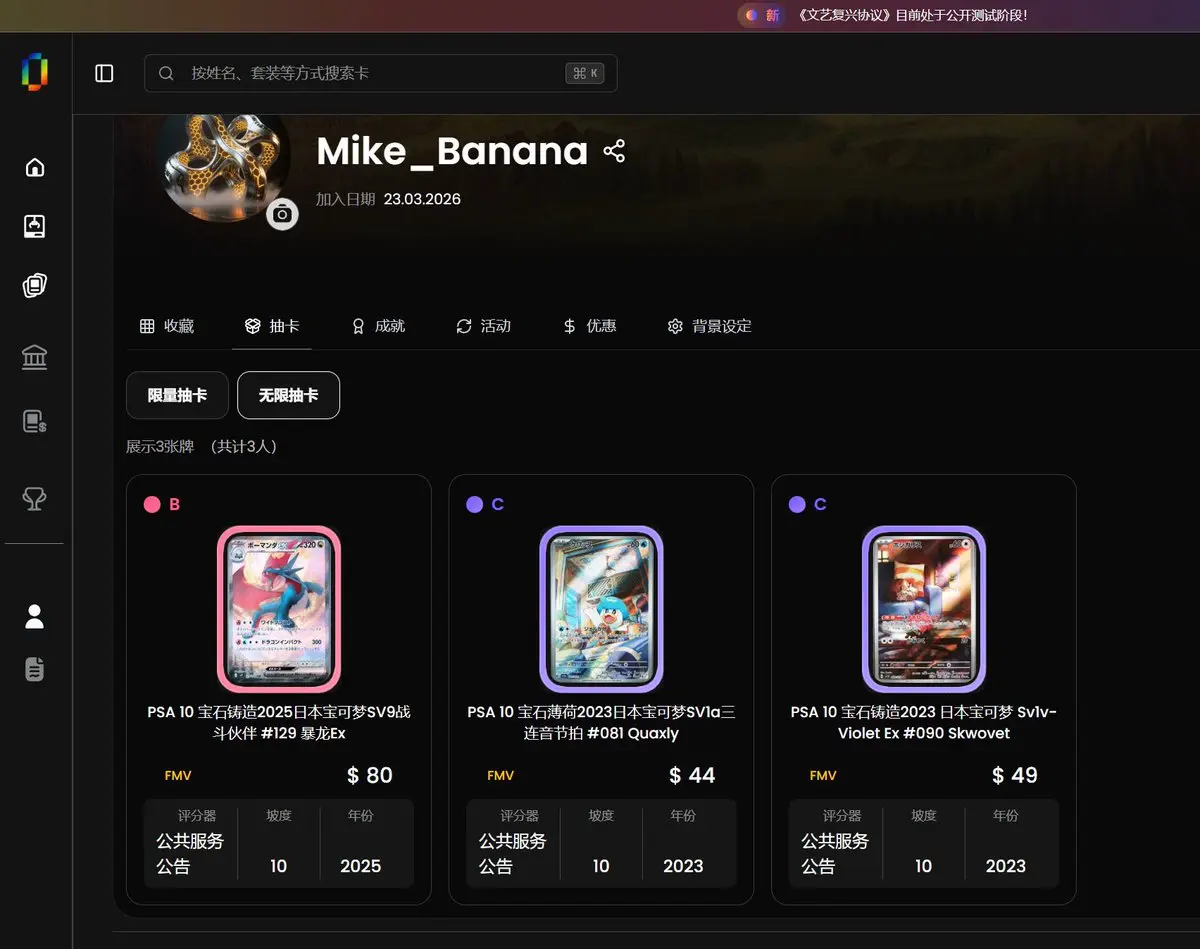Open the price list icon in the sidebar
Screen dimensions: 1200x949
pyautogui.click(x=35, y=421)
